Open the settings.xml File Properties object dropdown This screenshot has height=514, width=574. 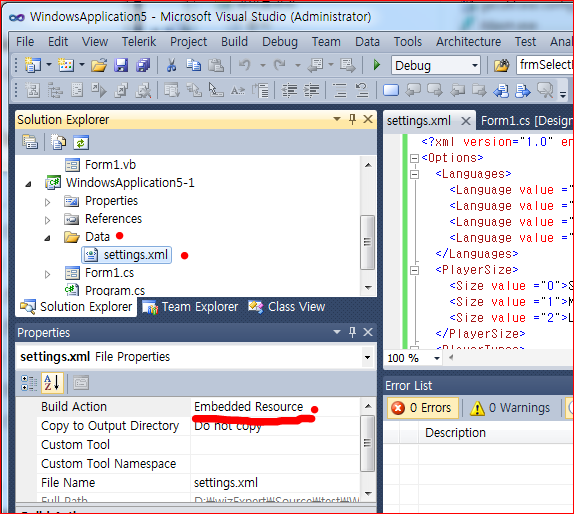click(x=367, y=357)
